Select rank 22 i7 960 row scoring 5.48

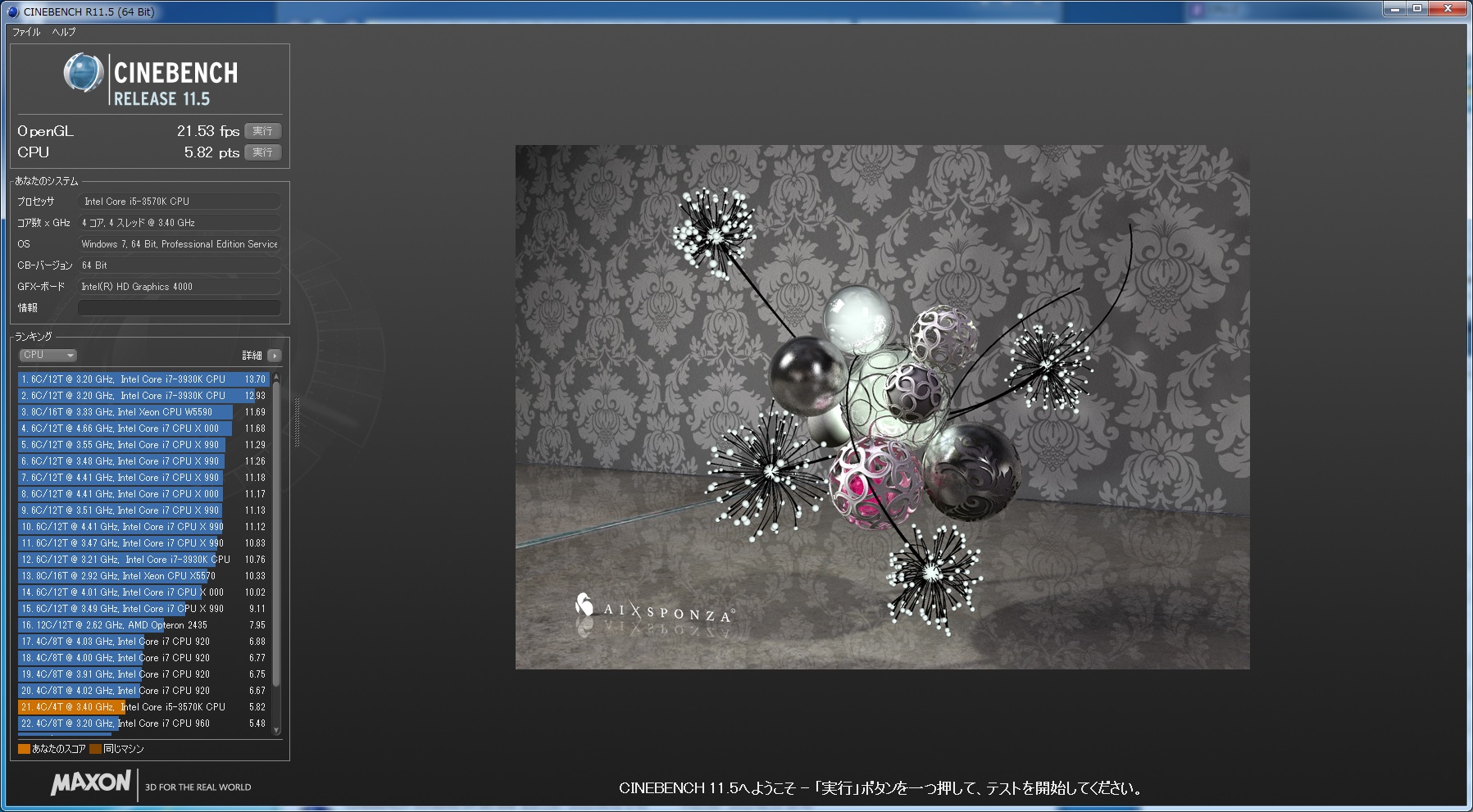pos(144,724)
